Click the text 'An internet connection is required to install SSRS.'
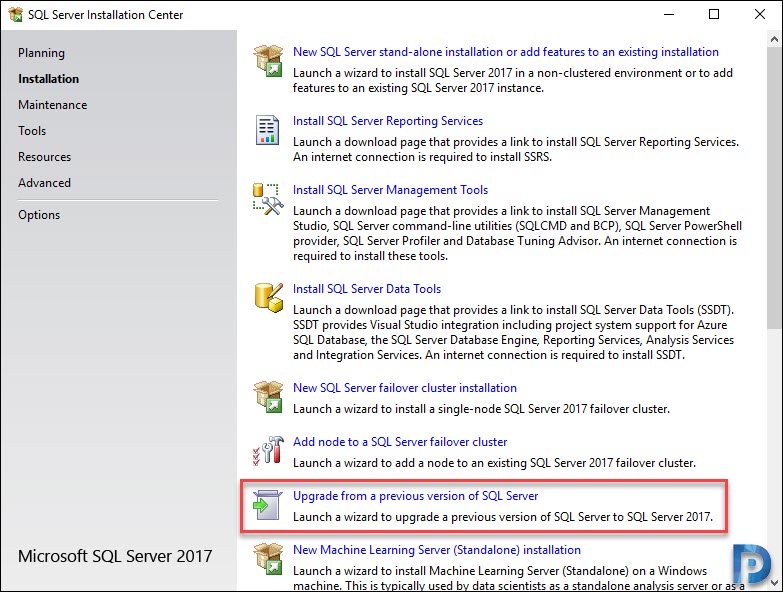Viewport: 783px width, 592px height. coord(422,157)
